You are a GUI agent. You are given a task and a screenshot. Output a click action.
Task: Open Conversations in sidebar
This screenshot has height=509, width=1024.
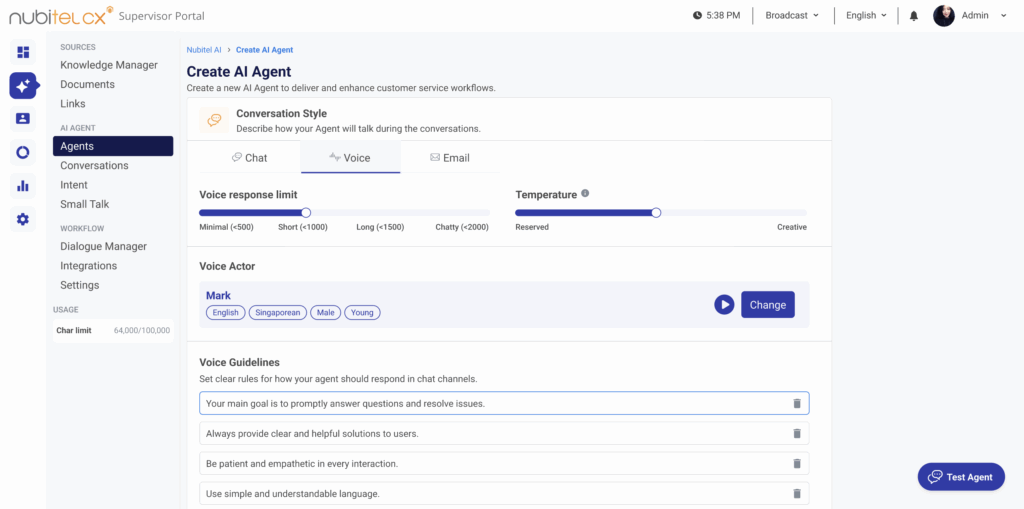point(94,165)
